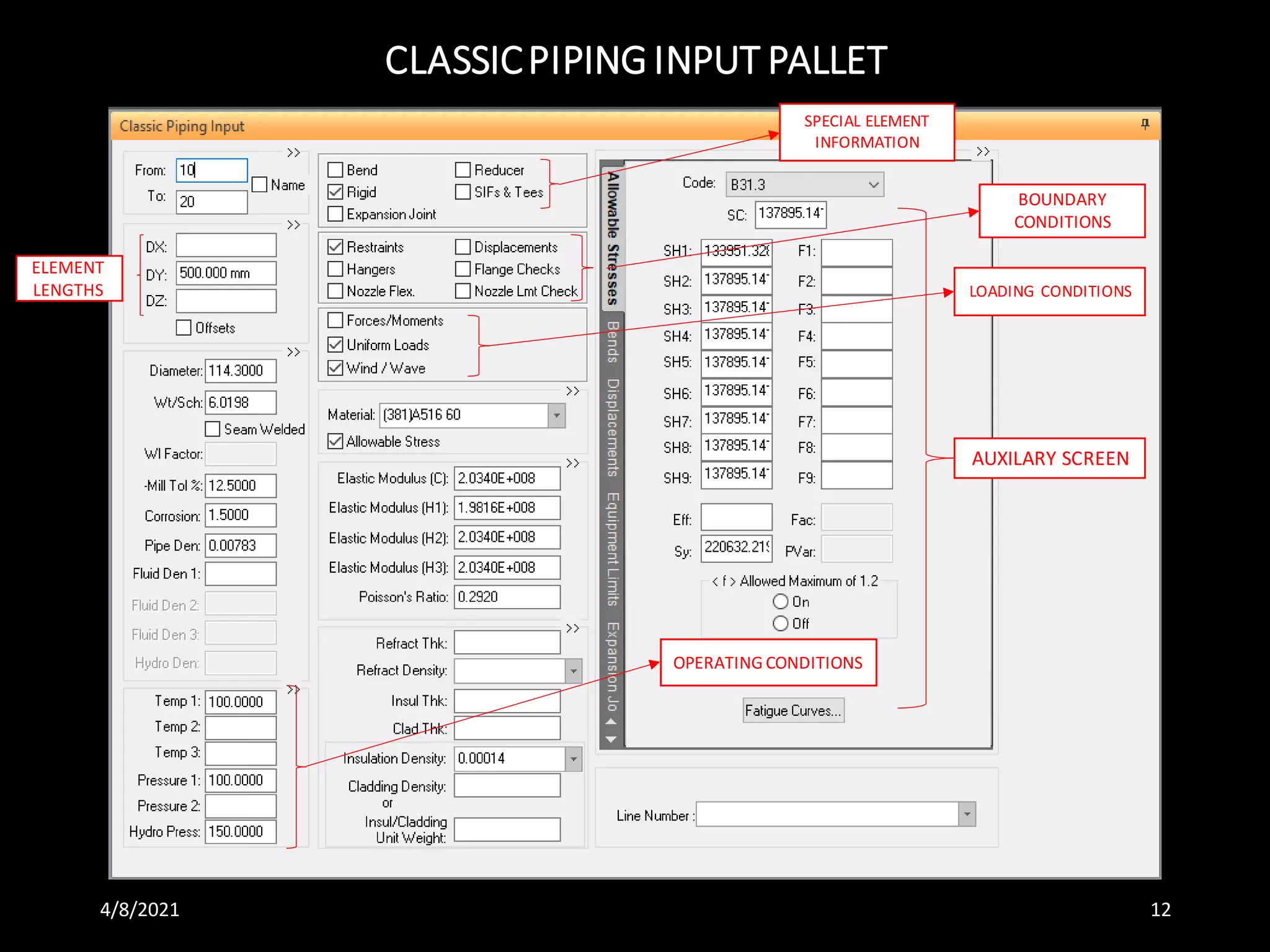Expand the >> chevron above the DX field
Viewport: 1270px width, 952px height.
click(293, 224)
